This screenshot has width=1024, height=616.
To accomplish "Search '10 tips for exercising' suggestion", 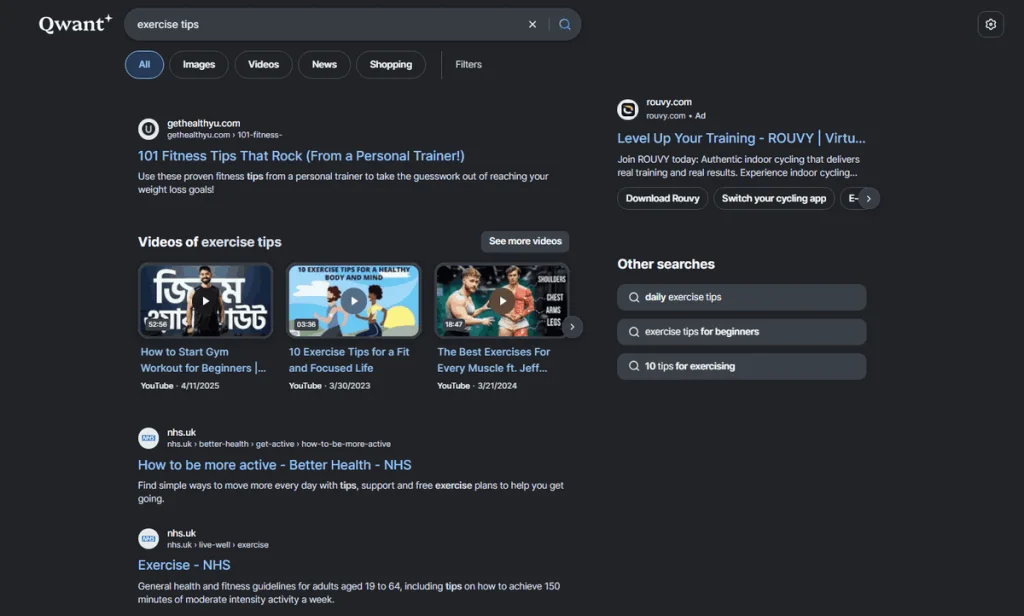I will 741,366.
